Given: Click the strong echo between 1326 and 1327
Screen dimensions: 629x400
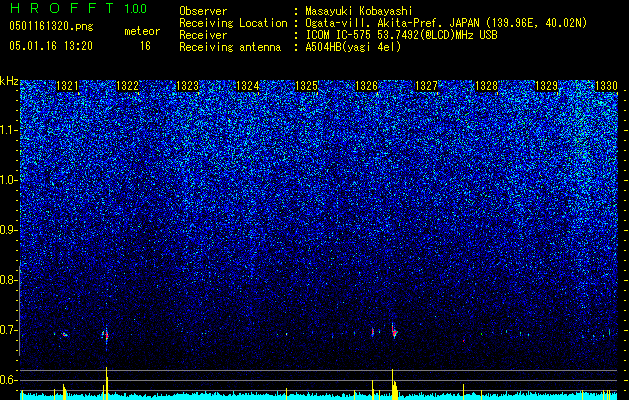Looking at the screenshot, I should point(394,331).
